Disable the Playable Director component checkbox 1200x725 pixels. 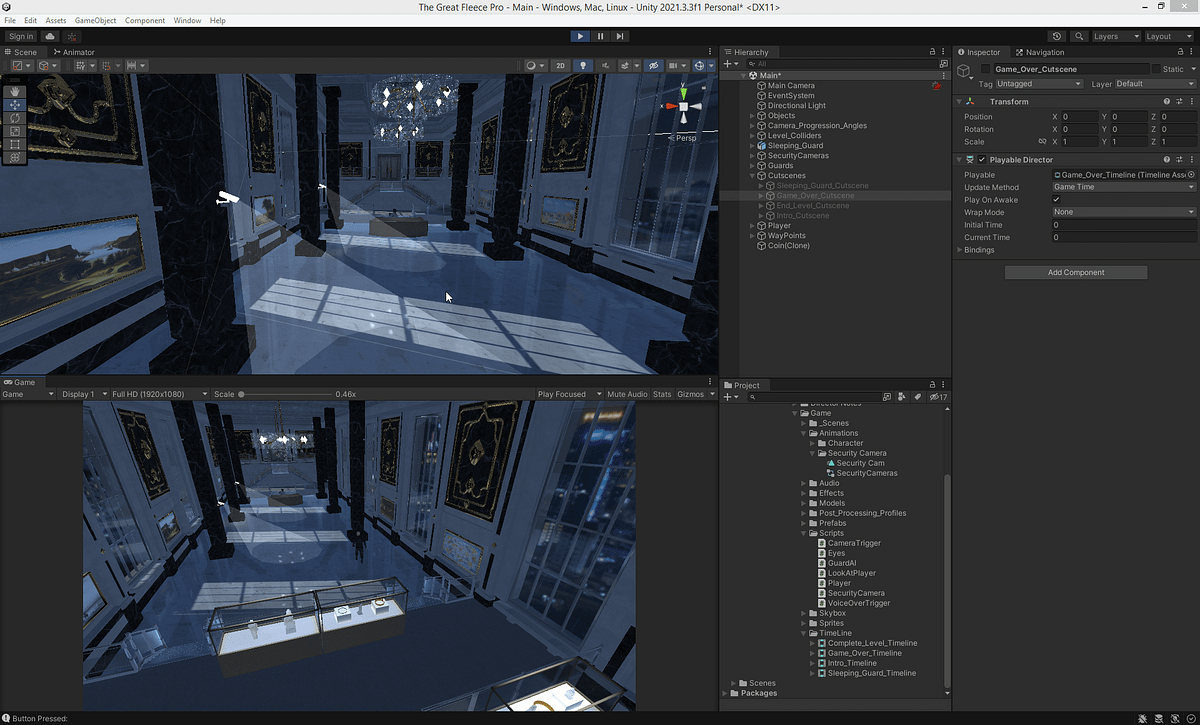[x=981, y=159]
